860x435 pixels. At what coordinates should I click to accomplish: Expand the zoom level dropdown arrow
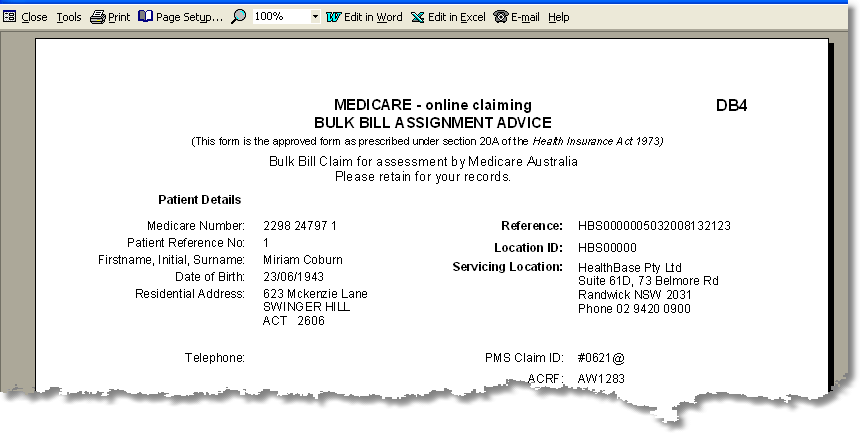[315, 17]
